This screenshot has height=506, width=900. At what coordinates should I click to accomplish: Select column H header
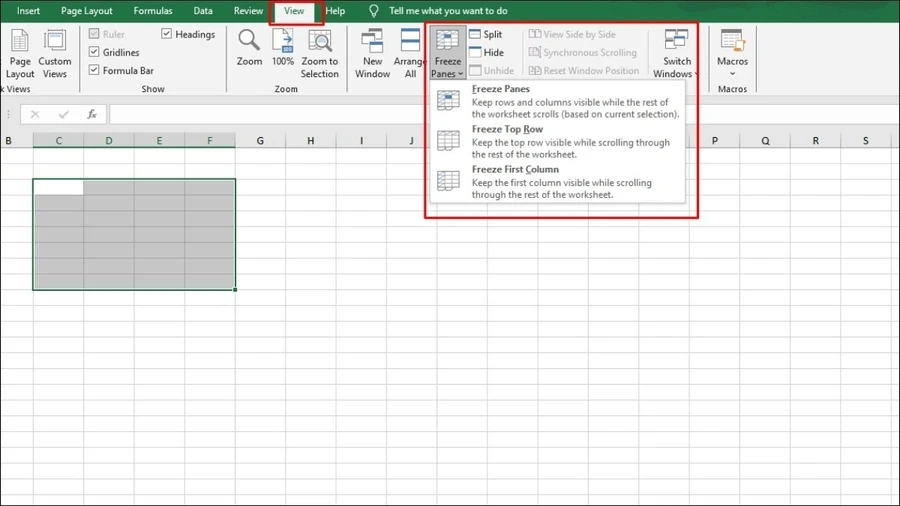pyautogui.click(x=311, y=141)
